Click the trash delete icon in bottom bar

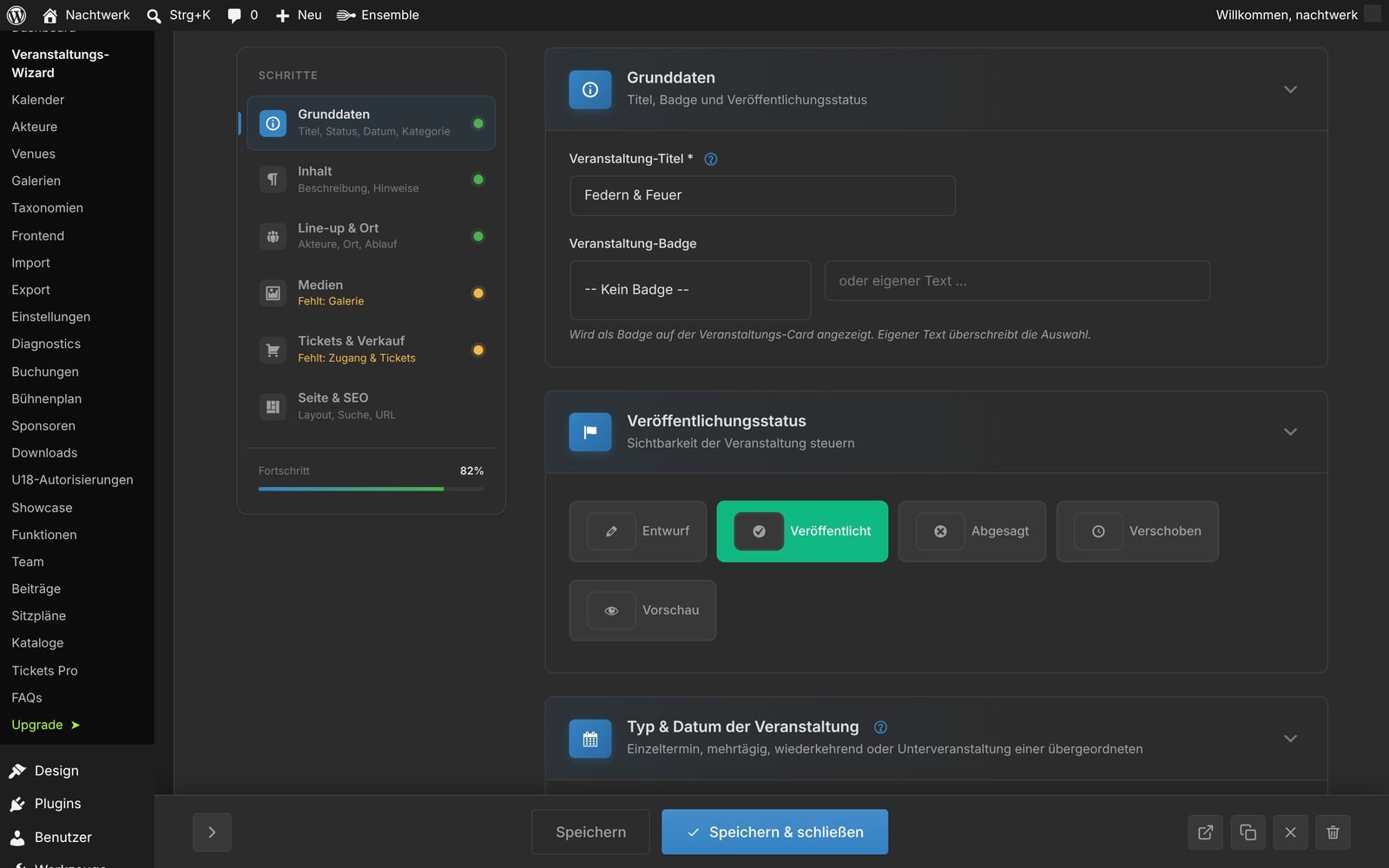[x=1333, y=832]
